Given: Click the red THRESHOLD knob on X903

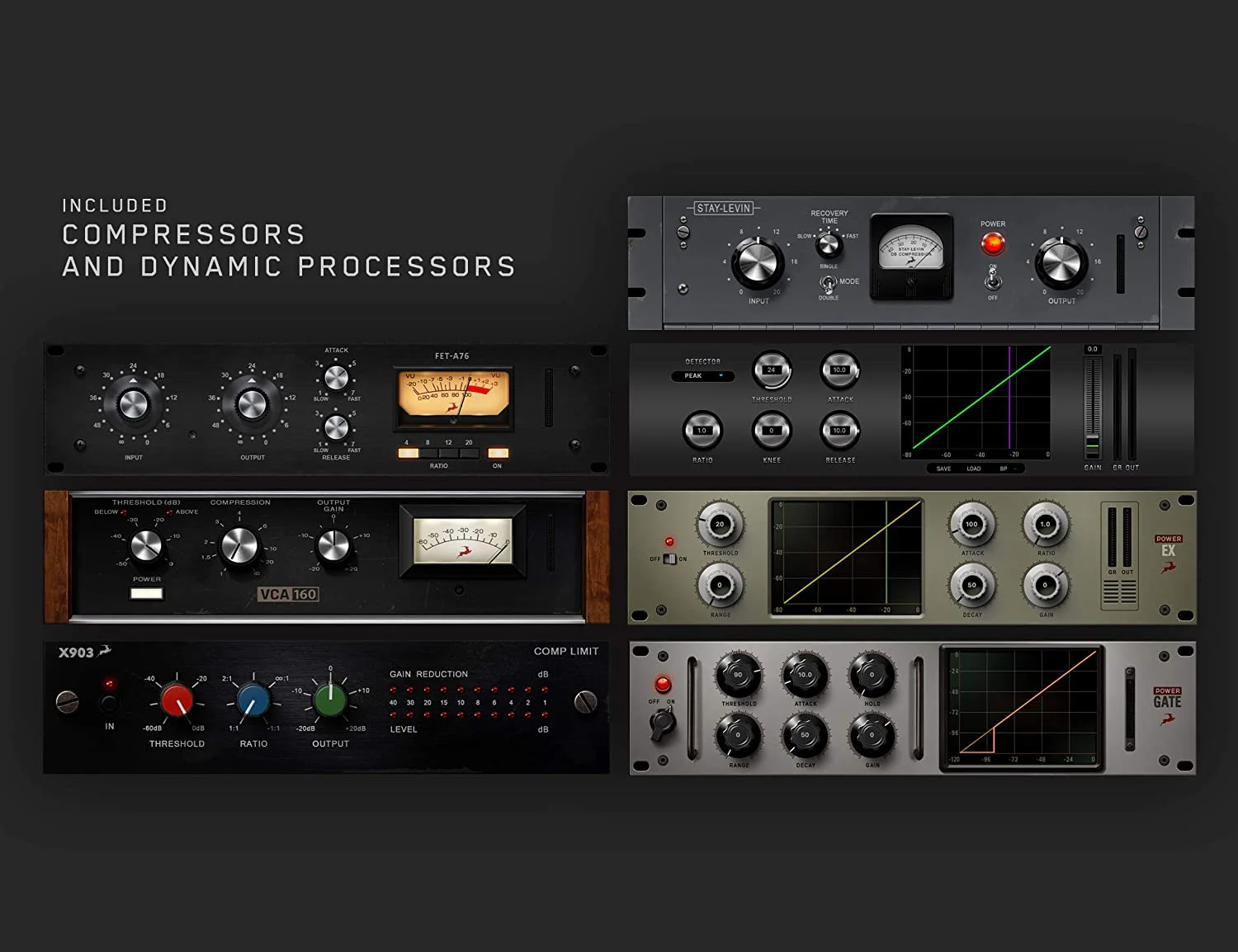Looking at the screenshot, I should (x=177, y=700).
